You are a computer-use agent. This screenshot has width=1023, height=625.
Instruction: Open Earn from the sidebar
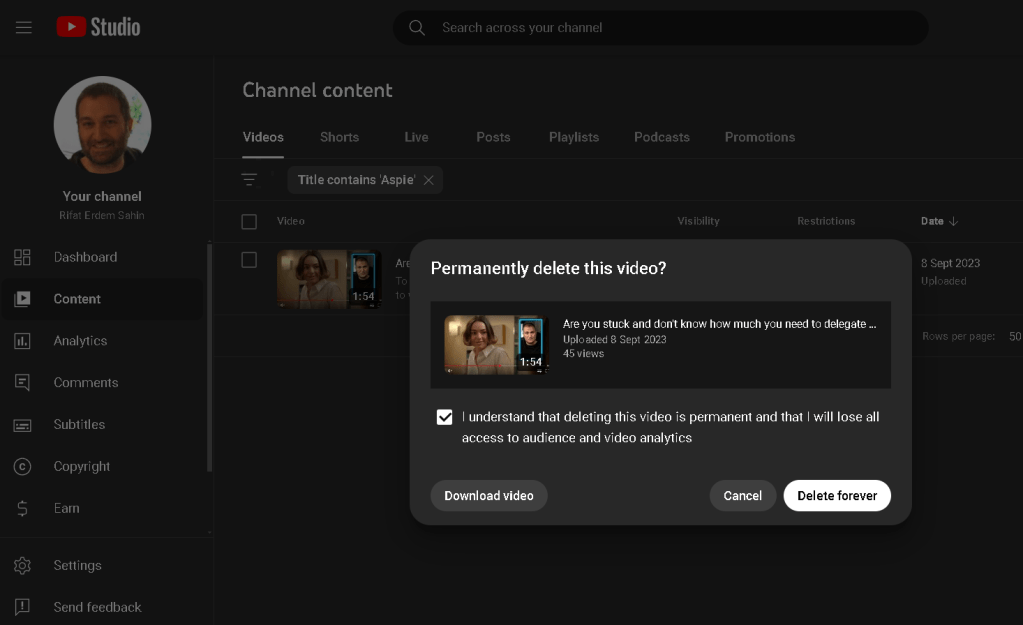[x=67, y=508]
